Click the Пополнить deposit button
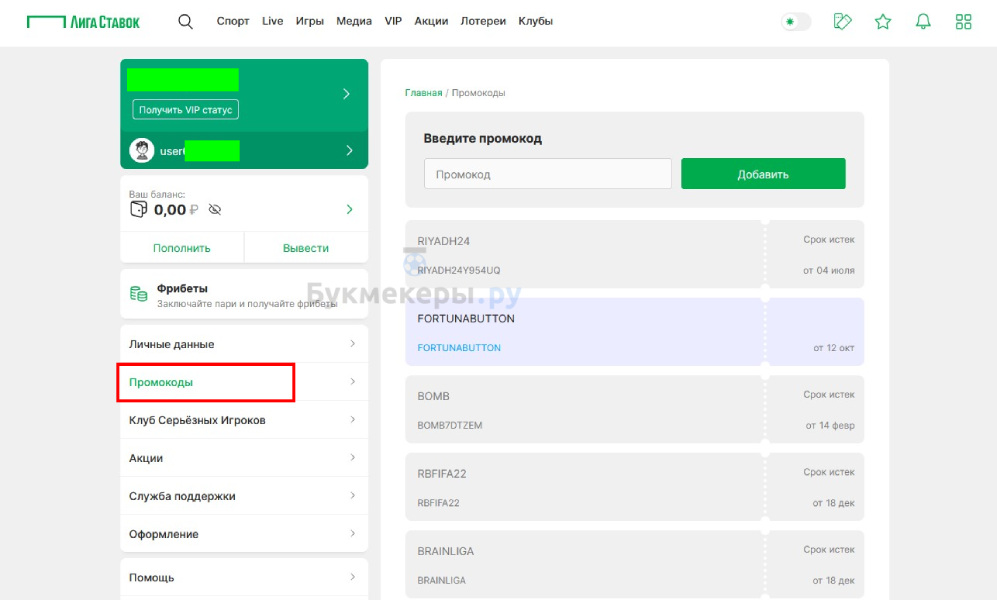 point(182,248)
